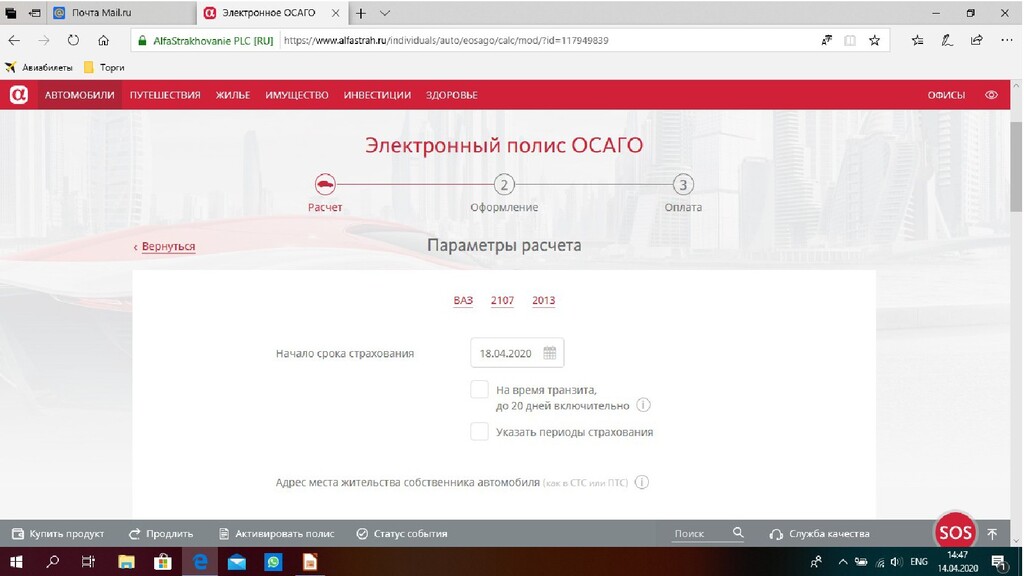1024x576 pixels.
Task: Change the car year 2013 link
Action: (543, 300)
